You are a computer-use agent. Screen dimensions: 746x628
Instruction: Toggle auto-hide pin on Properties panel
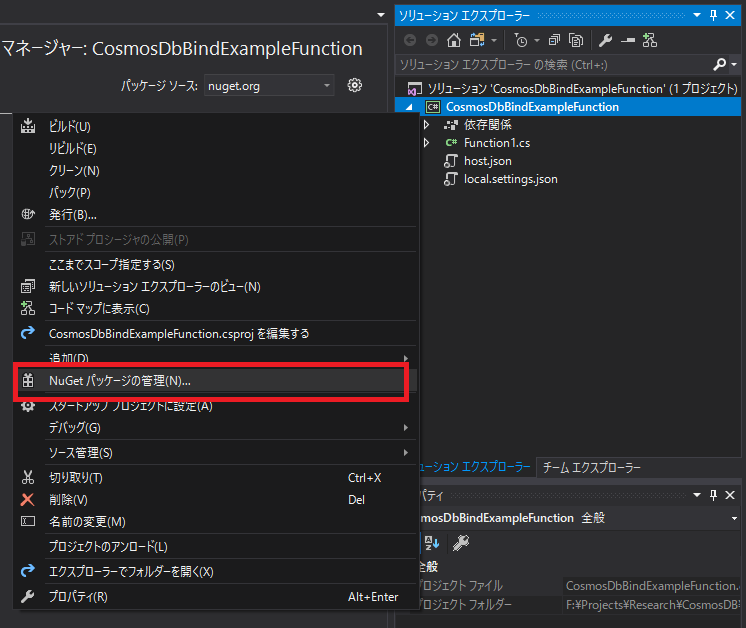713,495
